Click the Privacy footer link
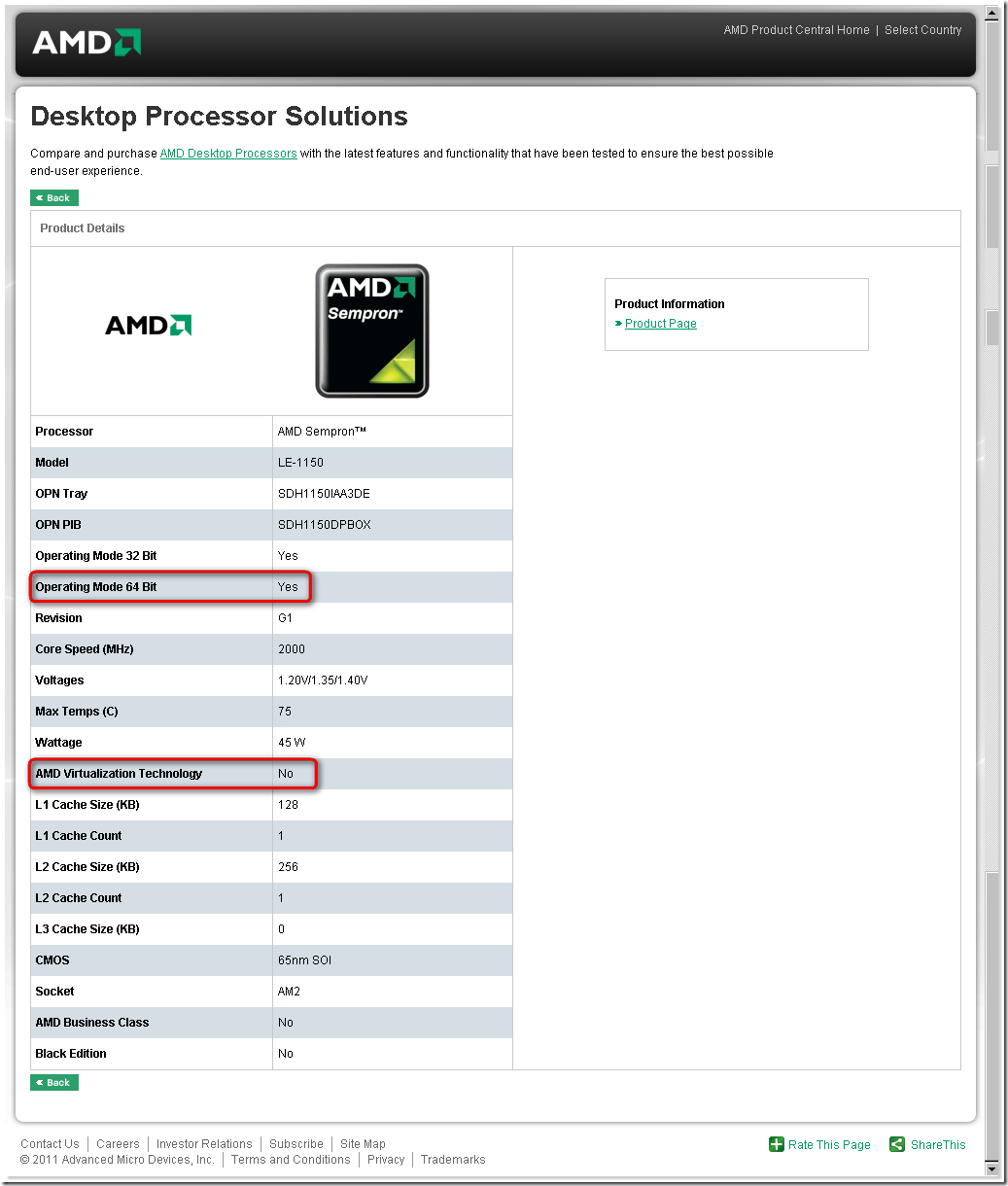This screenshot has height=1186, width=1008. [x=386, y=1160]
